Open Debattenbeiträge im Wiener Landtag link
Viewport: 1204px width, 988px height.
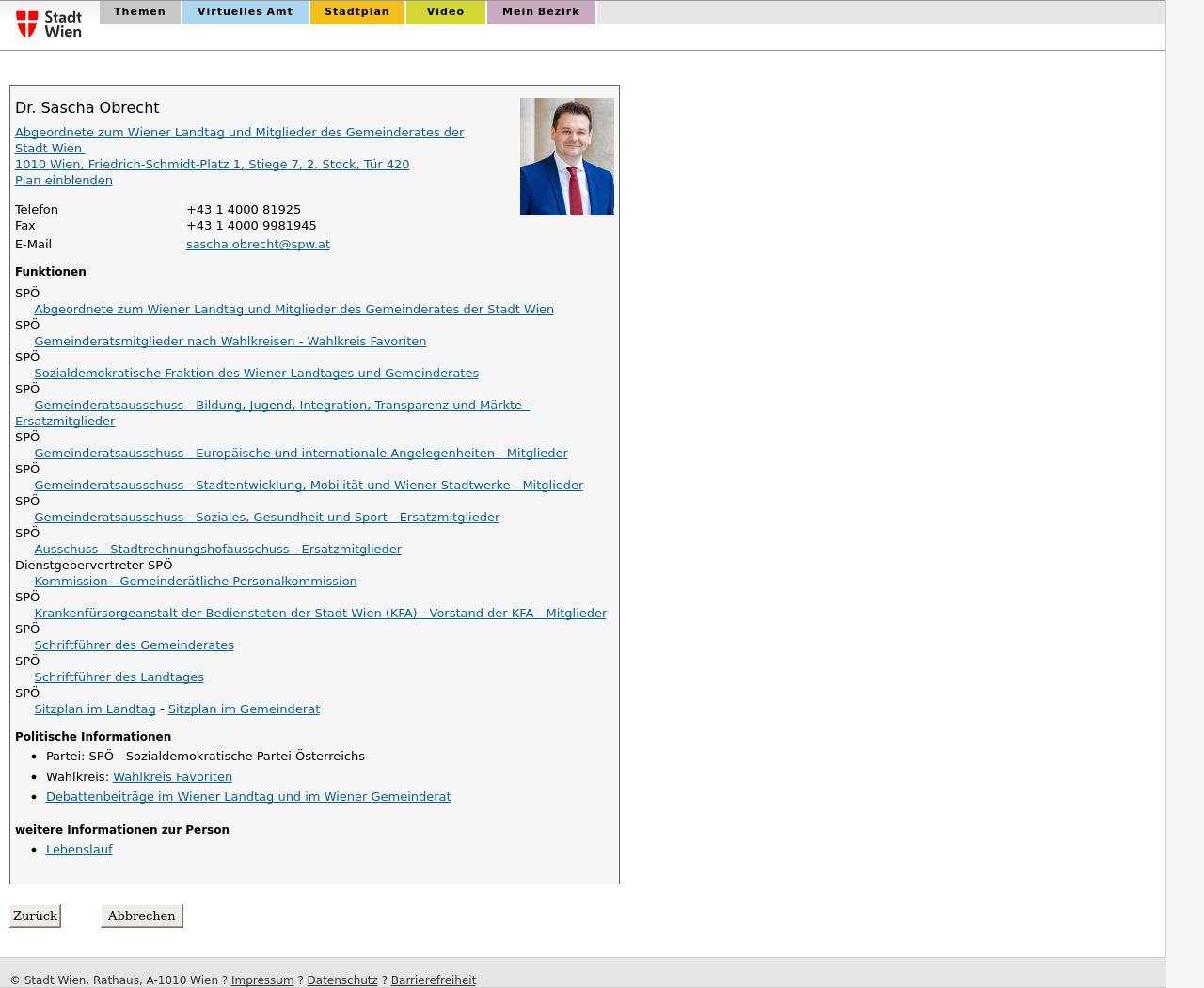248,797
